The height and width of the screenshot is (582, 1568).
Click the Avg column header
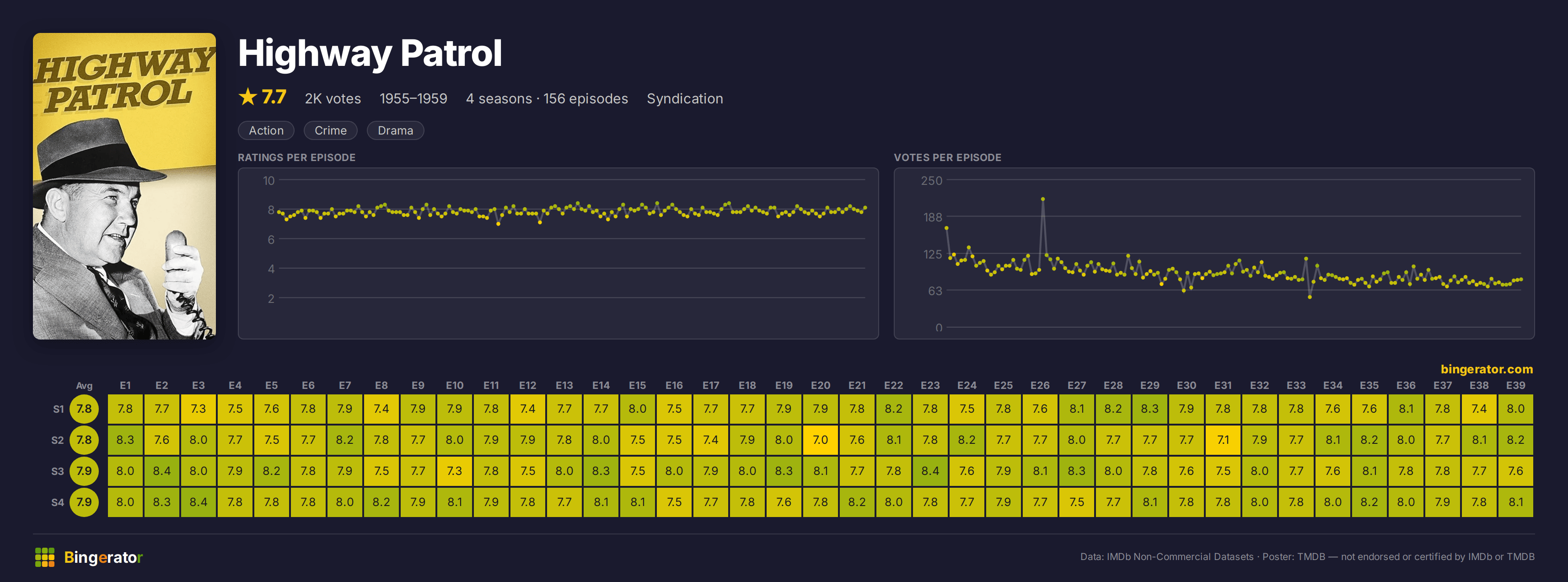pos(84,385)
